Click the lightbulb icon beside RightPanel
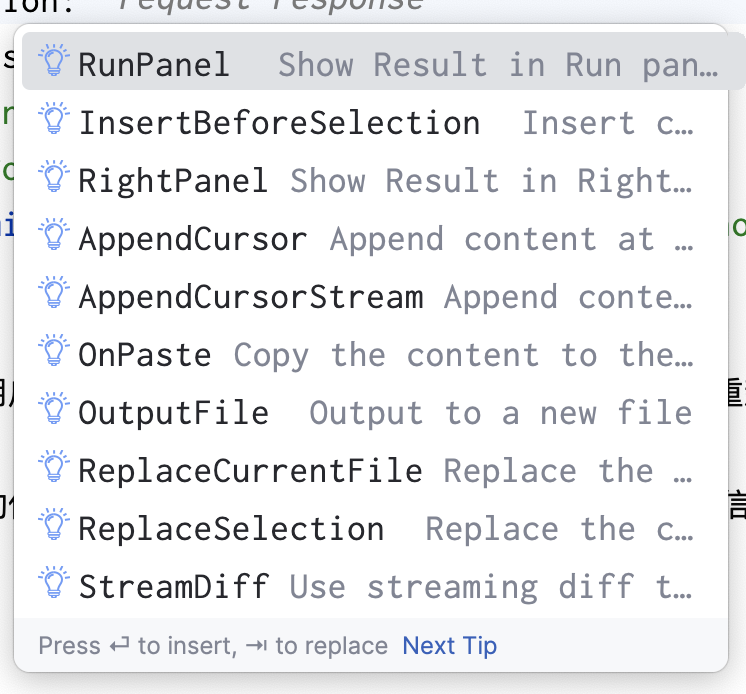The width and height of the screenshot is (746, 694). tap(52, 178)
